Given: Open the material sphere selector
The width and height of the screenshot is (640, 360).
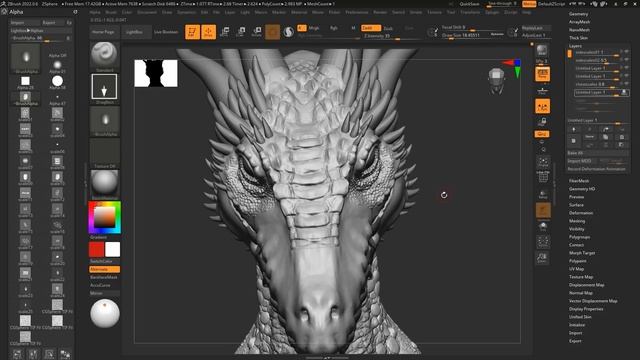Looking at the screenshot, I should (104, 185).
